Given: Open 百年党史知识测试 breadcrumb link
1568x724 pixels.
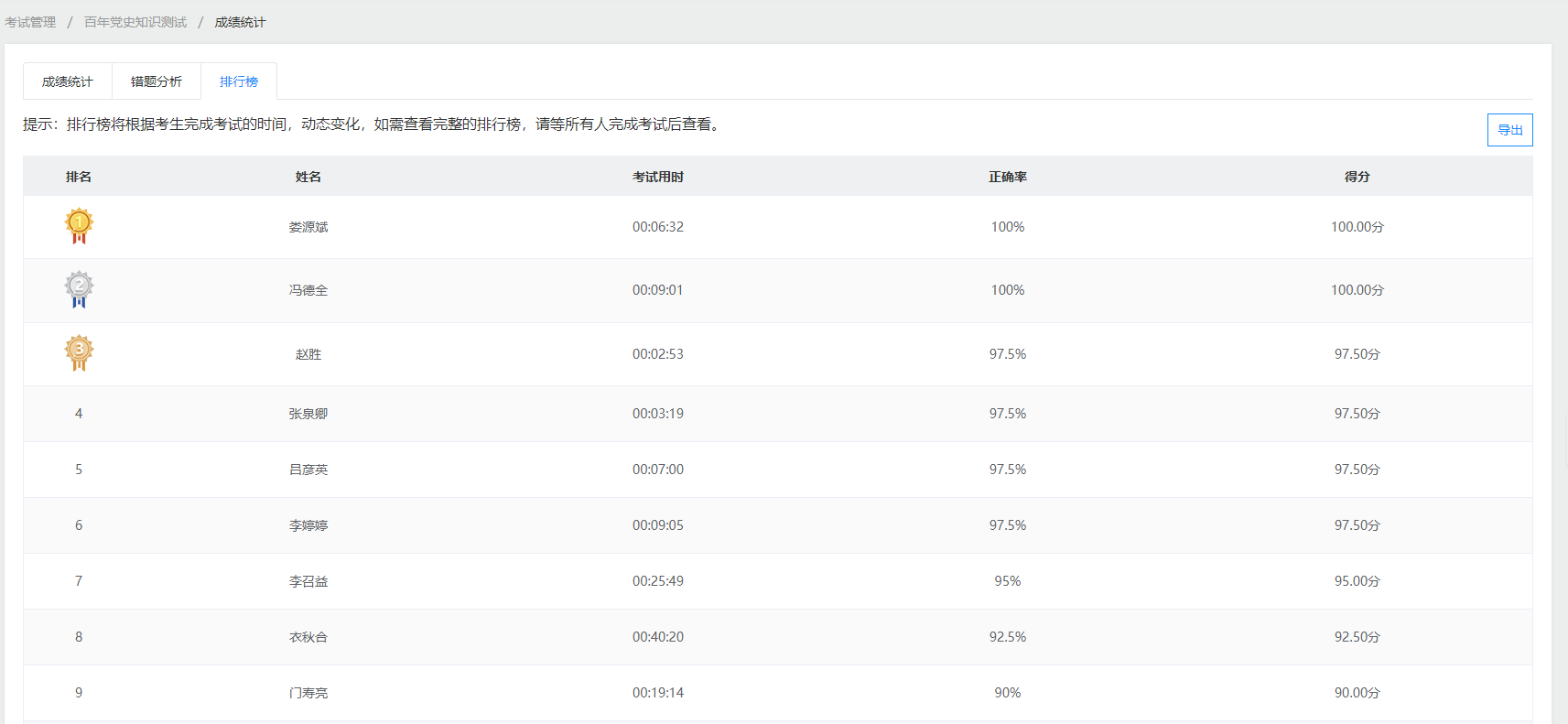Looking at the screenshot, I should tap(135, 22).
